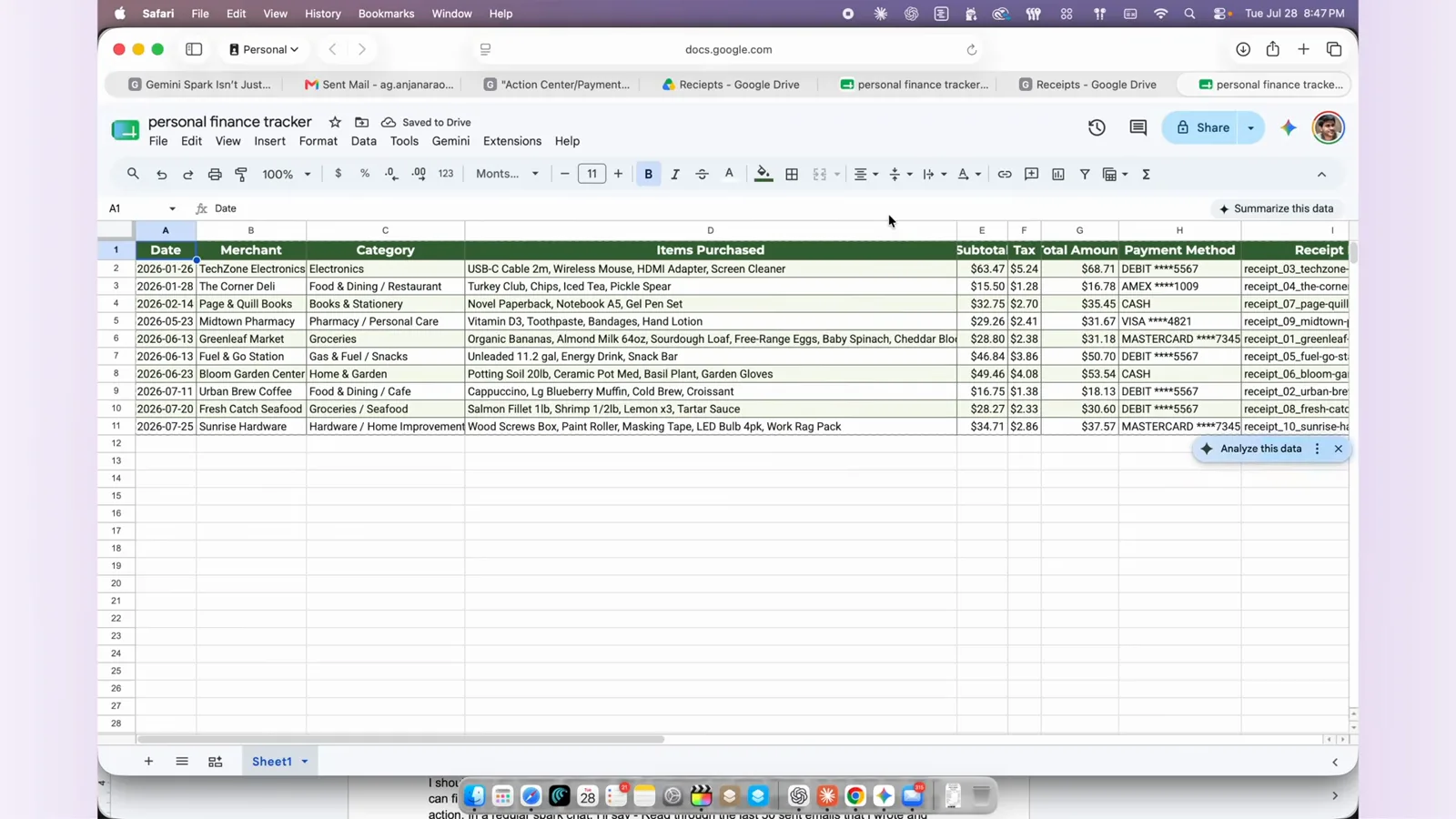Screen dimensions: 1456x819
Task: Click the move to folder icon
Action: point(361,122)
